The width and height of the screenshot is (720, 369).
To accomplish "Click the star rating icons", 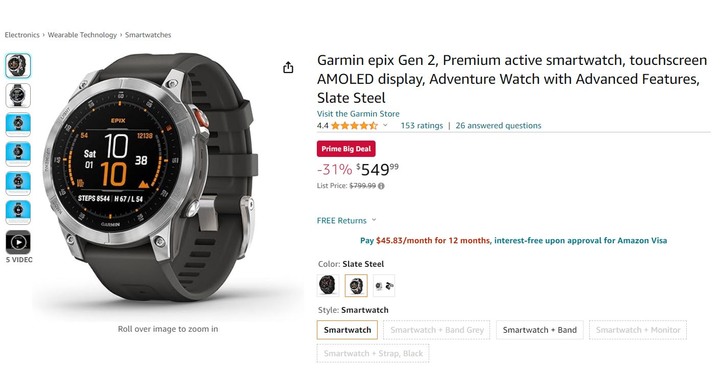I will [354, 125].
